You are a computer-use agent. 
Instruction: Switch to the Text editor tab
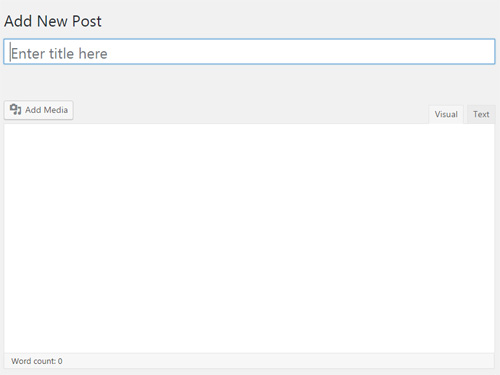tap(481, 114)
